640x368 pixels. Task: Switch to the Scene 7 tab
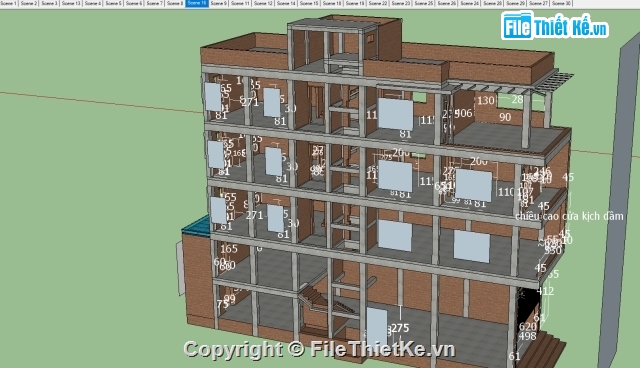[154, 3]
